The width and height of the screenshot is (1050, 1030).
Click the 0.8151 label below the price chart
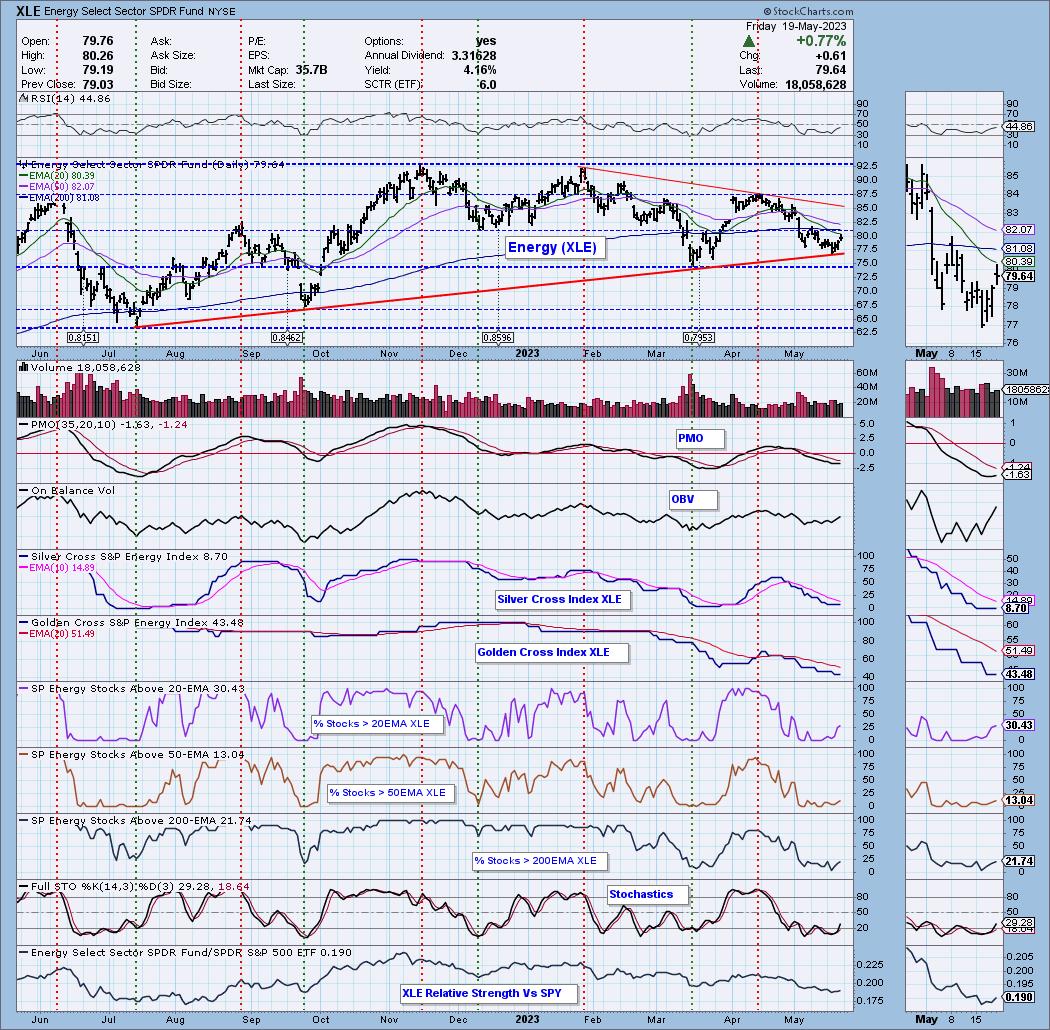[x=83, y=338]
